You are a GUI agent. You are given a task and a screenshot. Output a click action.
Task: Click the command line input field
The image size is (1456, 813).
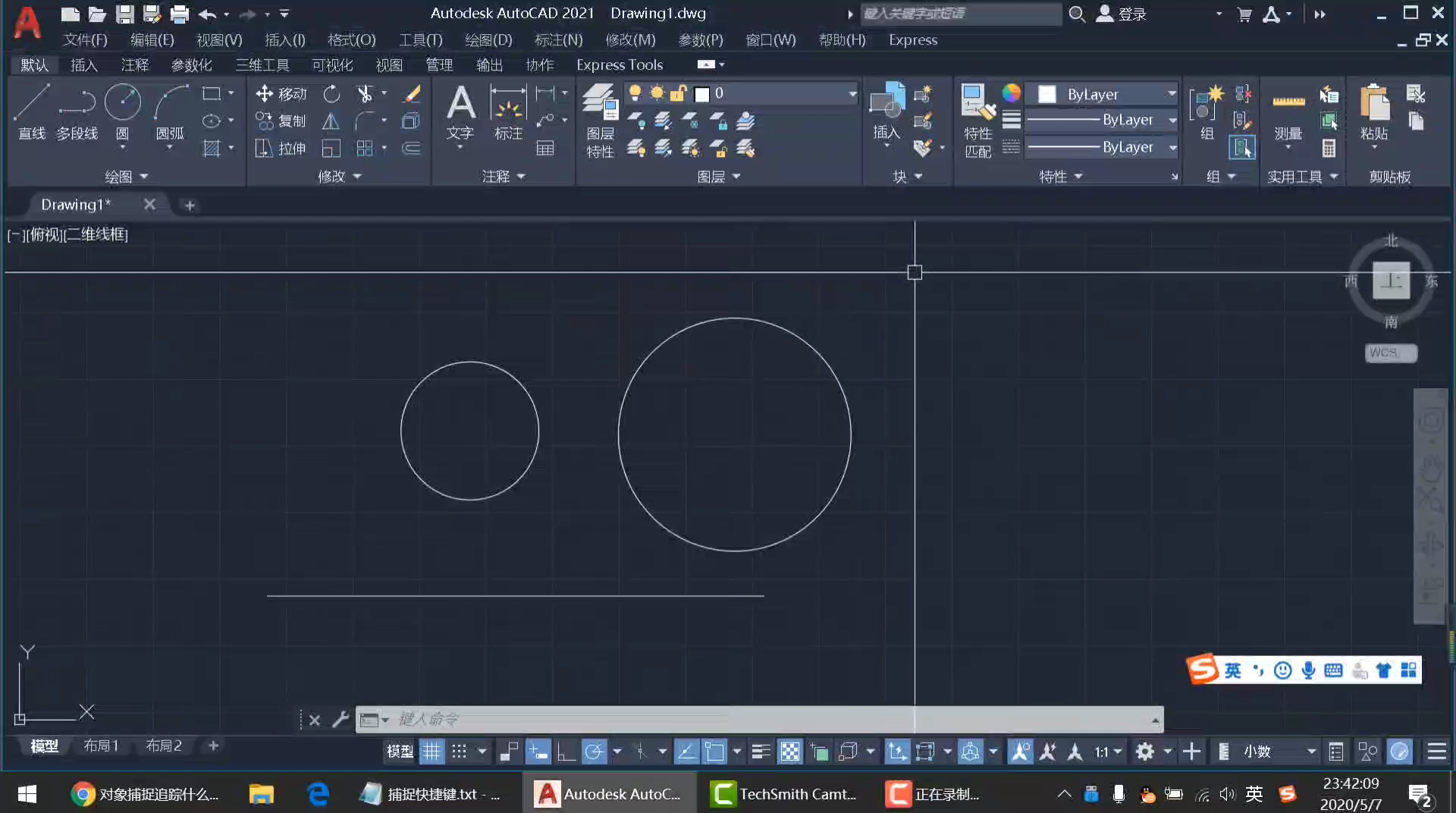(759, 719)
